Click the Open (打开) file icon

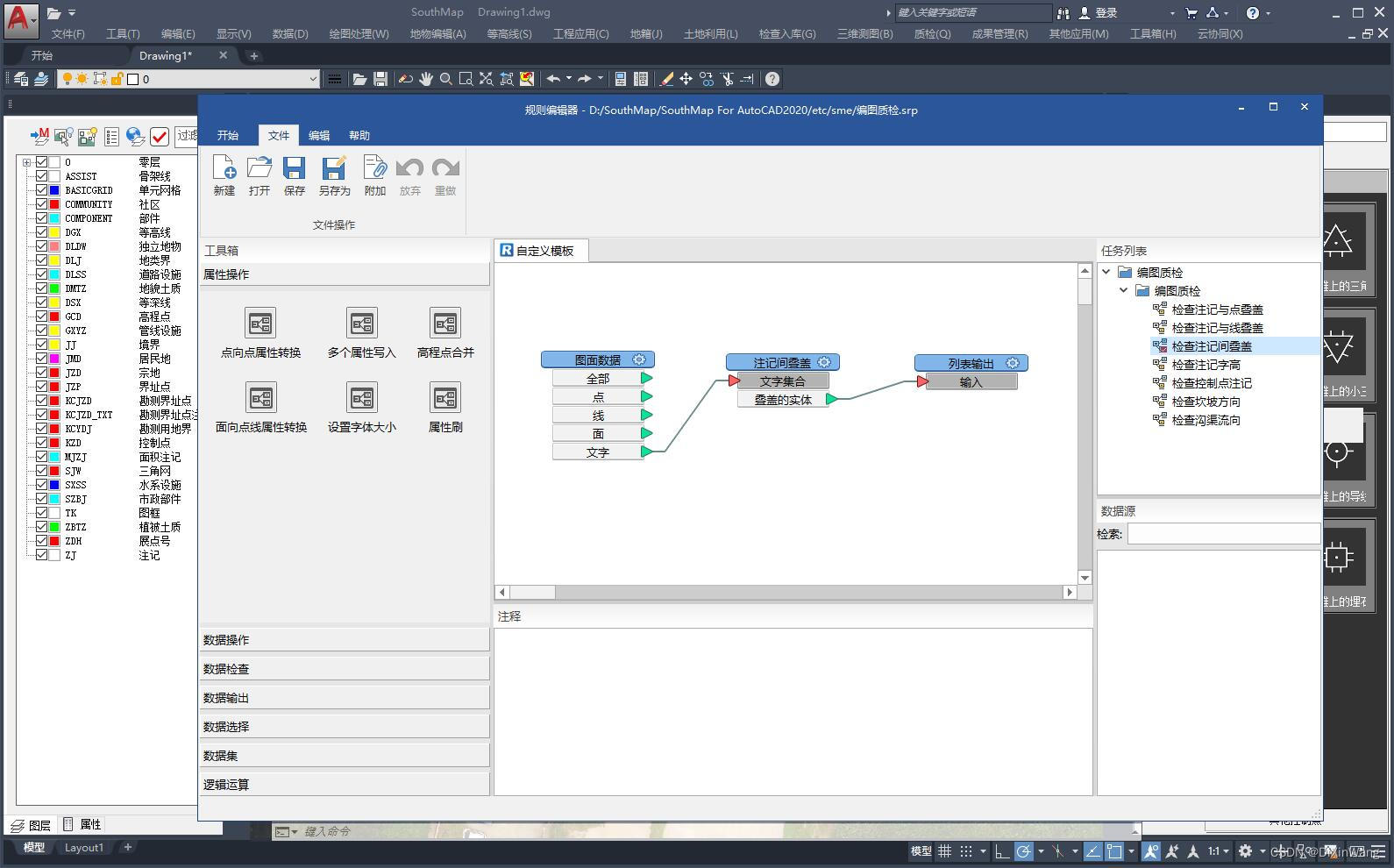point(260,168)
